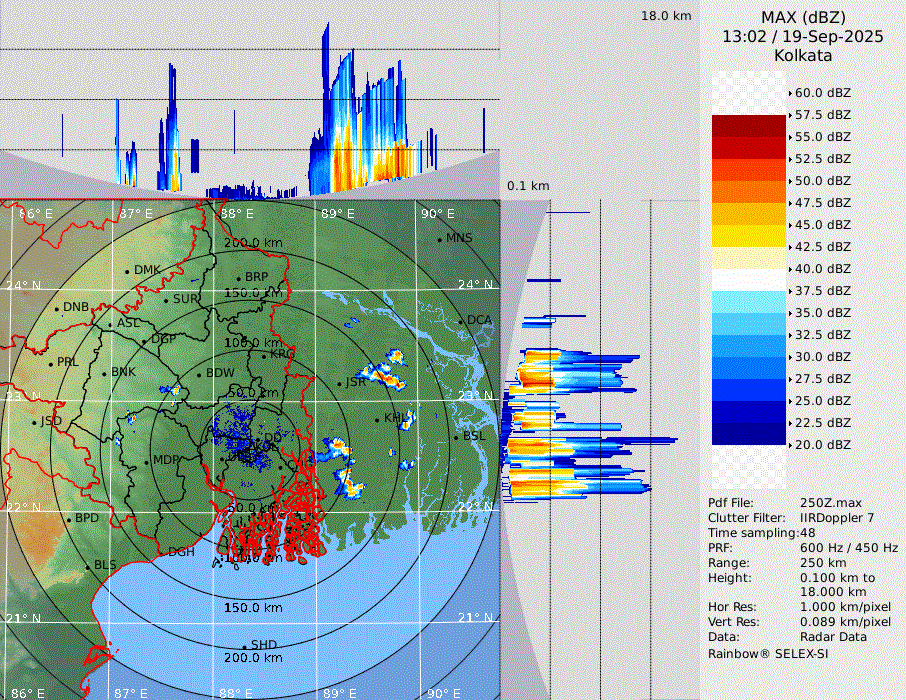Click the JSR station marker
The image size is (906, 700).
coord(340,383)
